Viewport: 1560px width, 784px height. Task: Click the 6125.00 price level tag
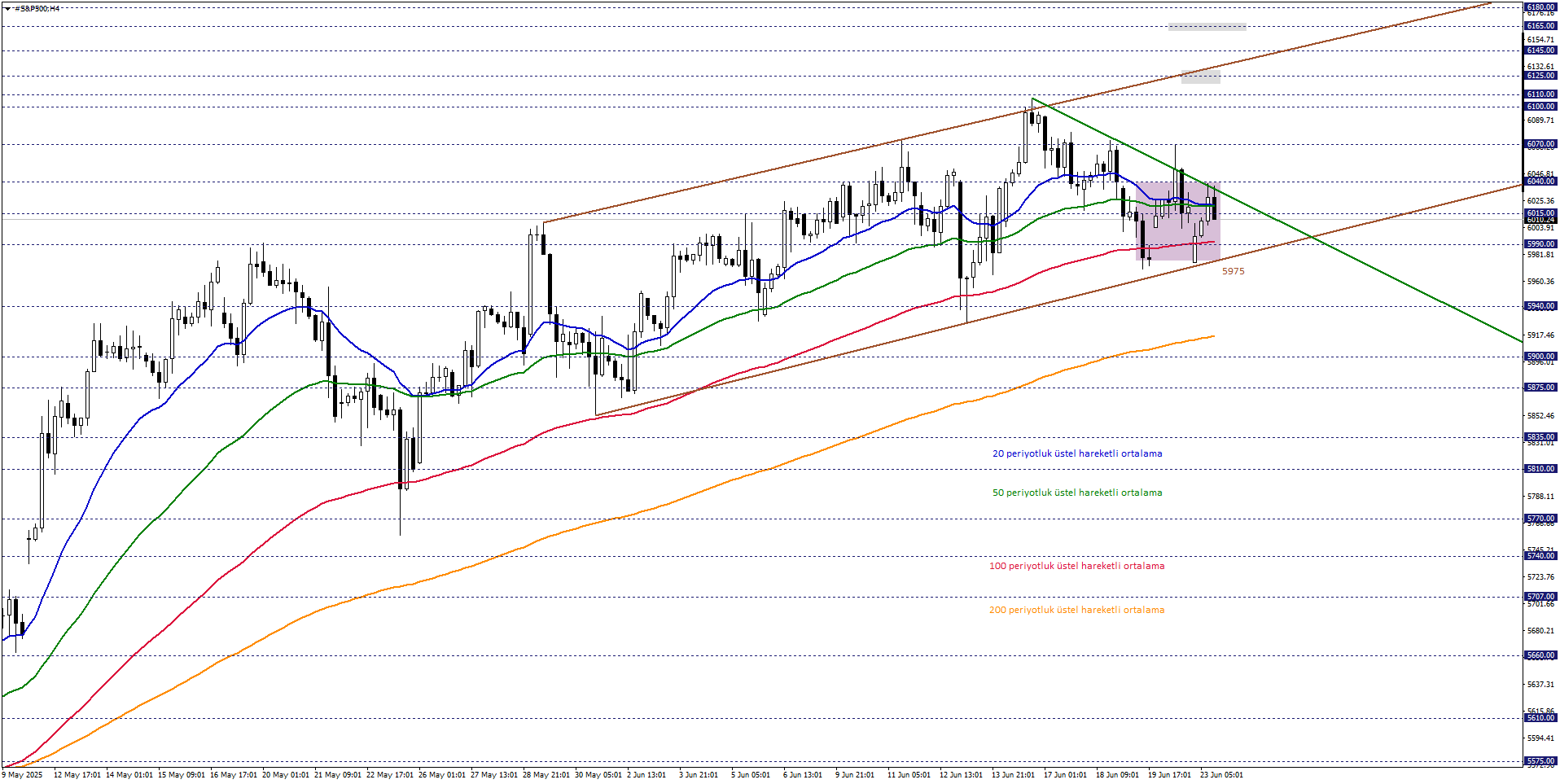click(x=1540, y=76)
